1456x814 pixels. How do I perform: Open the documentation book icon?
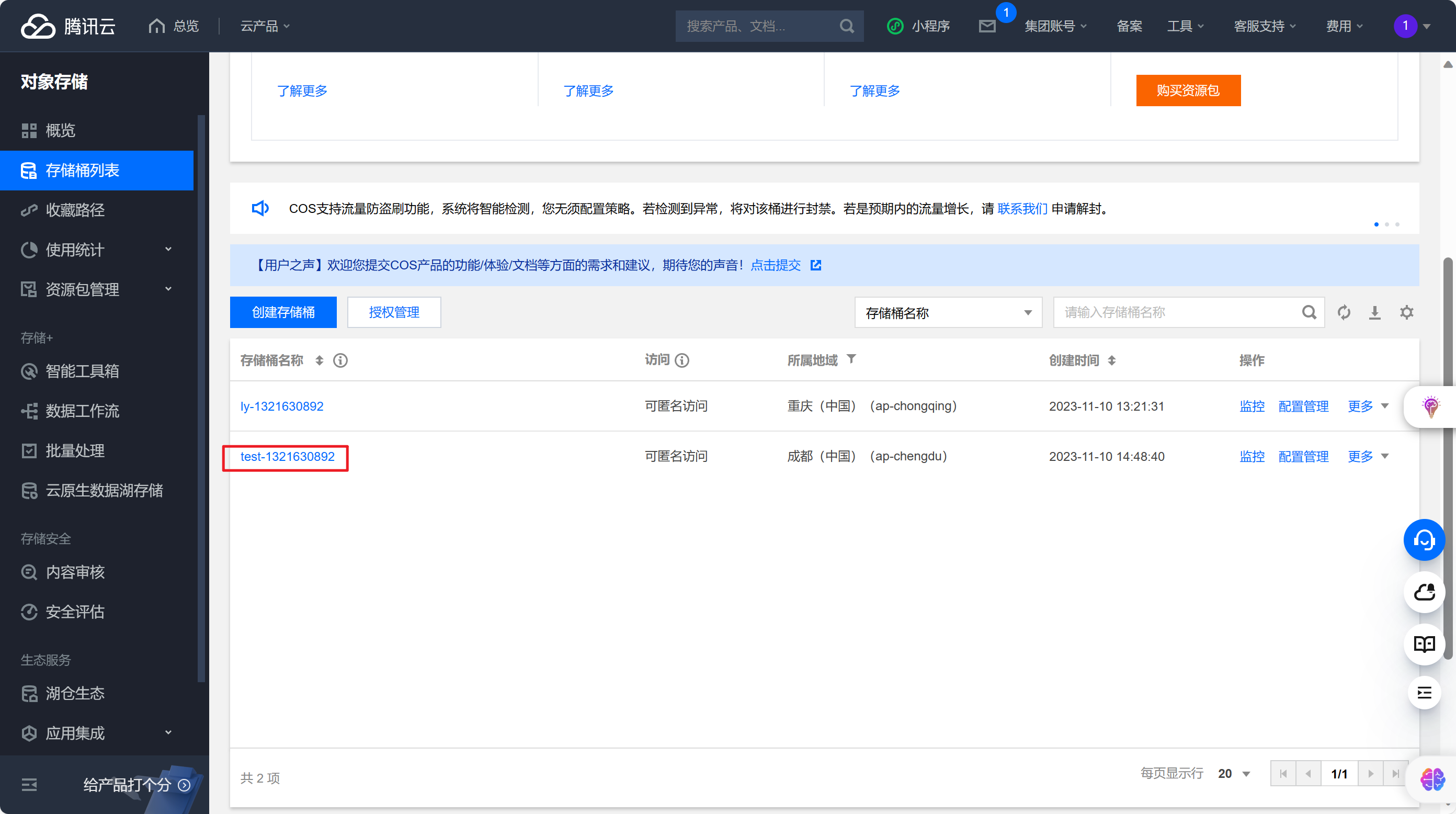tap(1424, 644)
